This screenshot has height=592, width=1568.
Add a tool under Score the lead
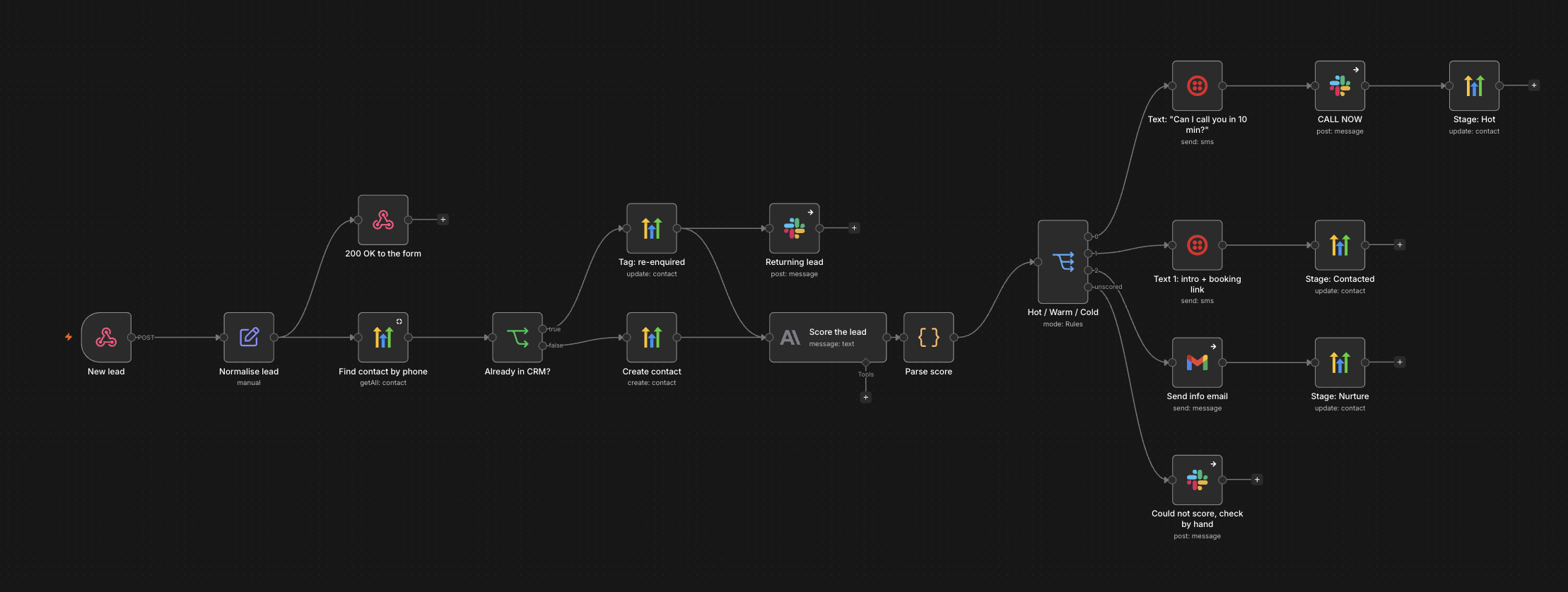pos(866,397)
